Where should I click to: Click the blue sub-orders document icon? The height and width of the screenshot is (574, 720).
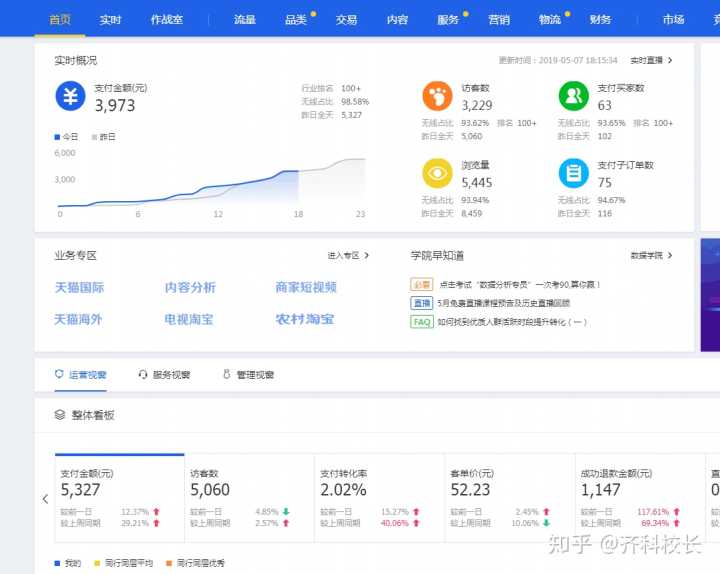pos(573,173)
